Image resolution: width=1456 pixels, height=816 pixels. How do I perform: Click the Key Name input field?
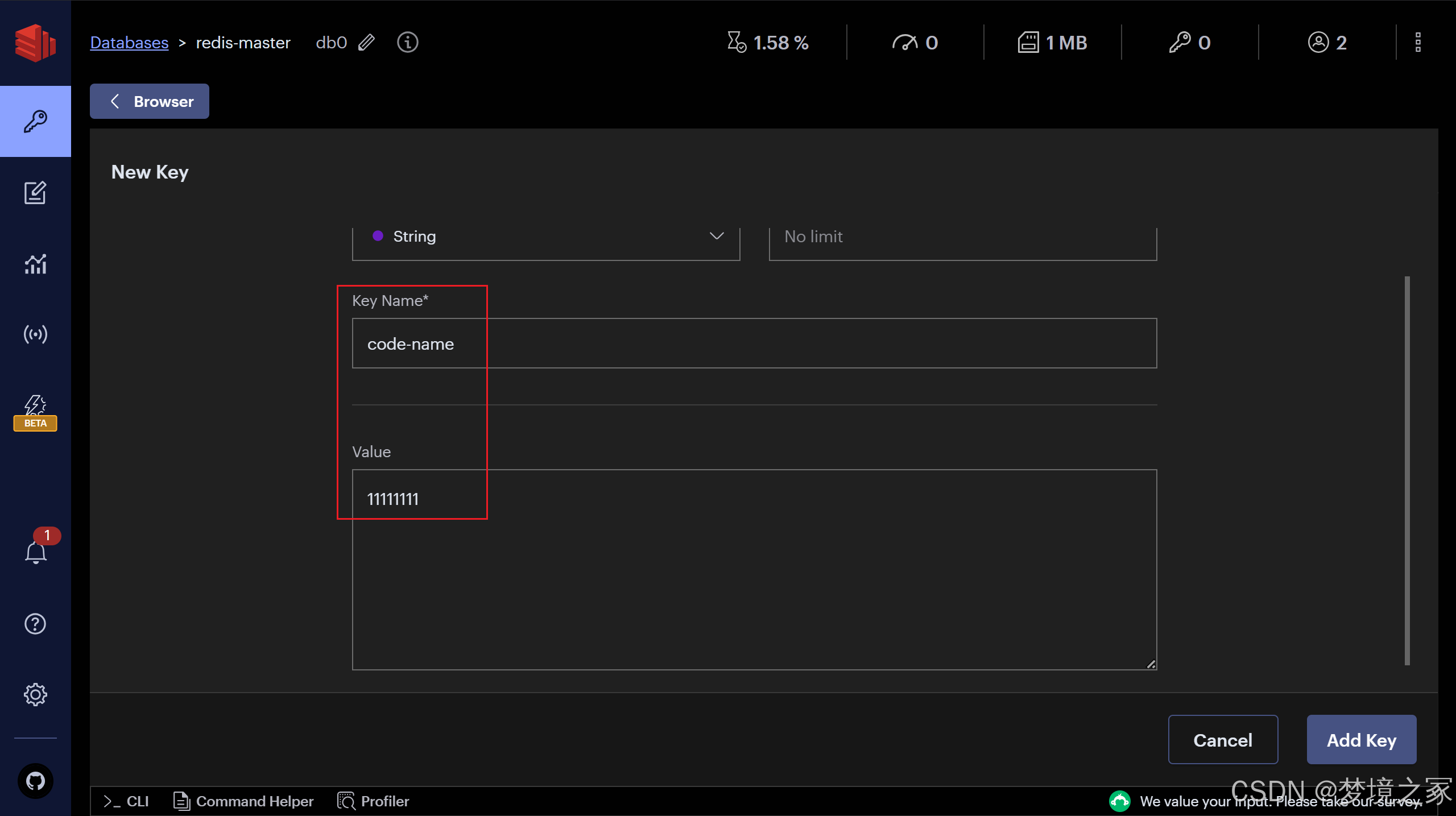point(754,343)
